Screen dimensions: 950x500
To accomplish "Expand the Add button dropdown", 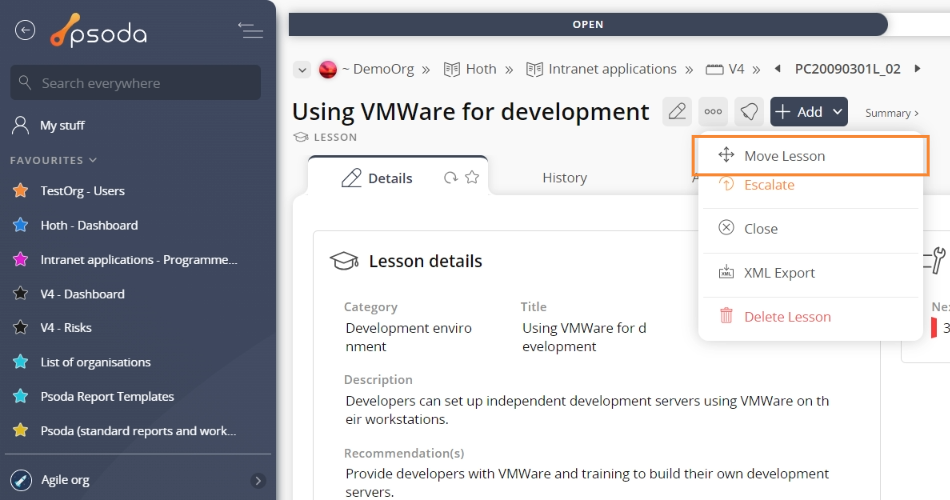I will (x=837, y=112).
